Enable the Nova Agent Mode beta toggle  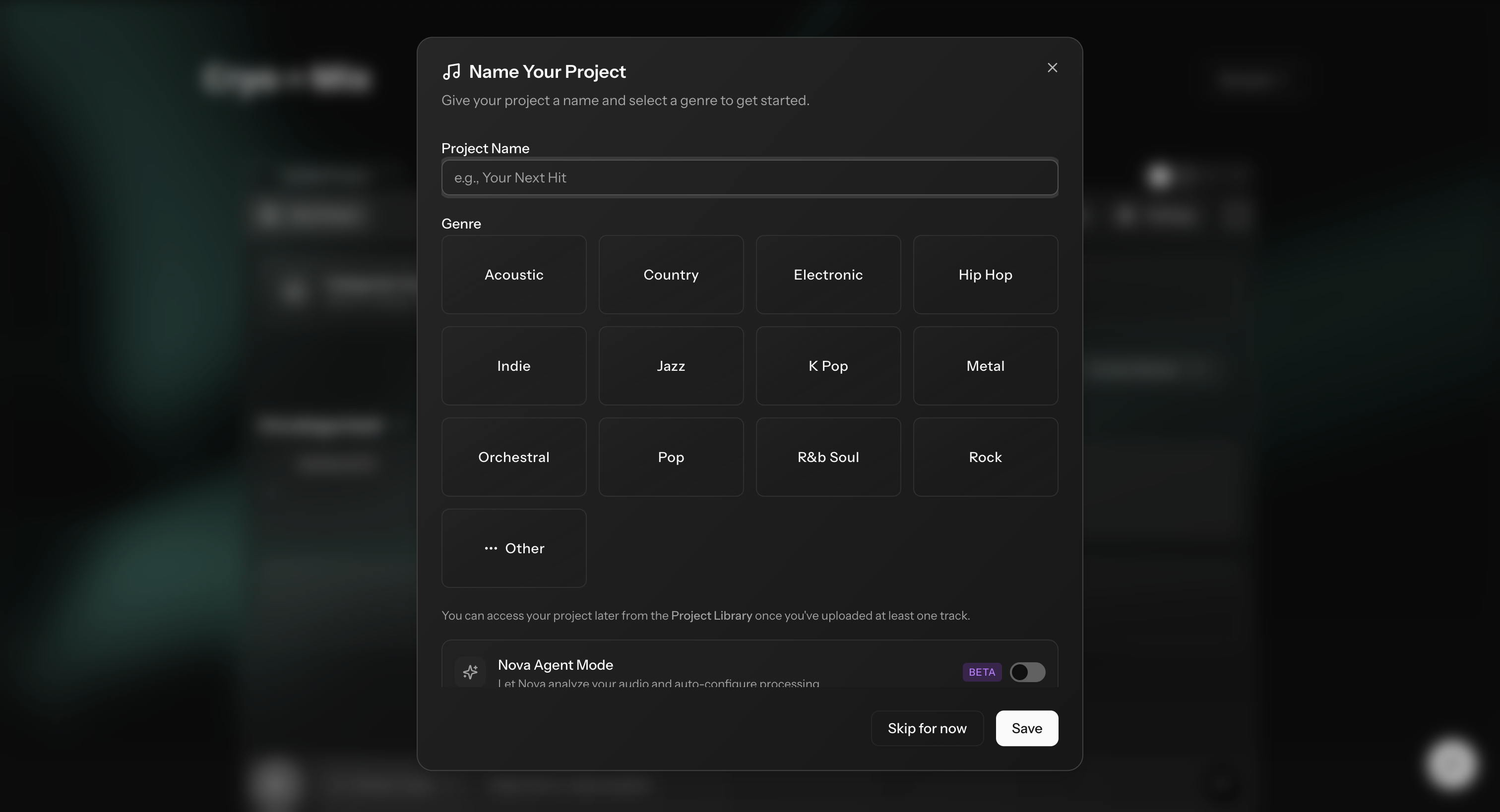click(1027, 672)
